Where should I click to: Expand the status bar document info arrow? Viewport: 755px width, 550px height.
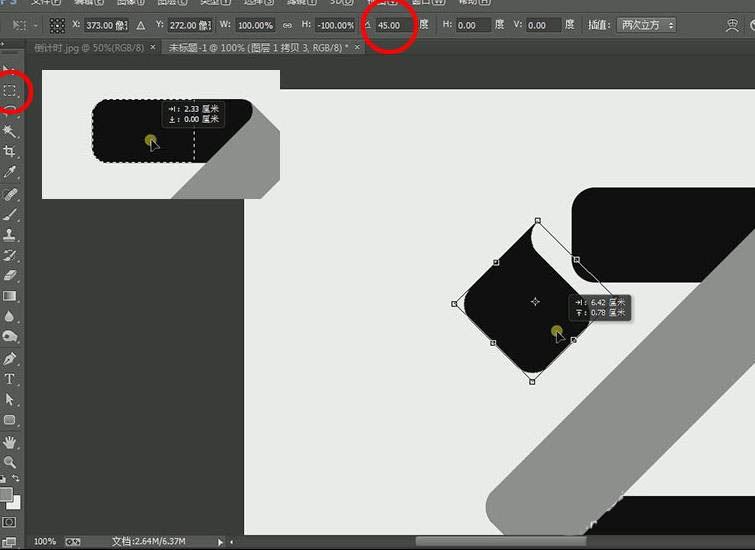[x=220, y=541]
